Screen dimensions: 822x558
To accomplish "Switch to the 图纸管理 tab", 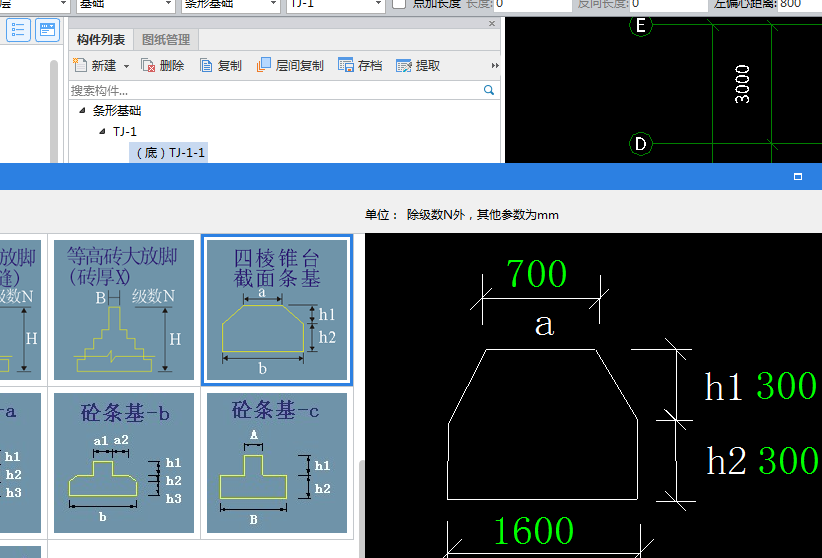I will tap(166, 40).
